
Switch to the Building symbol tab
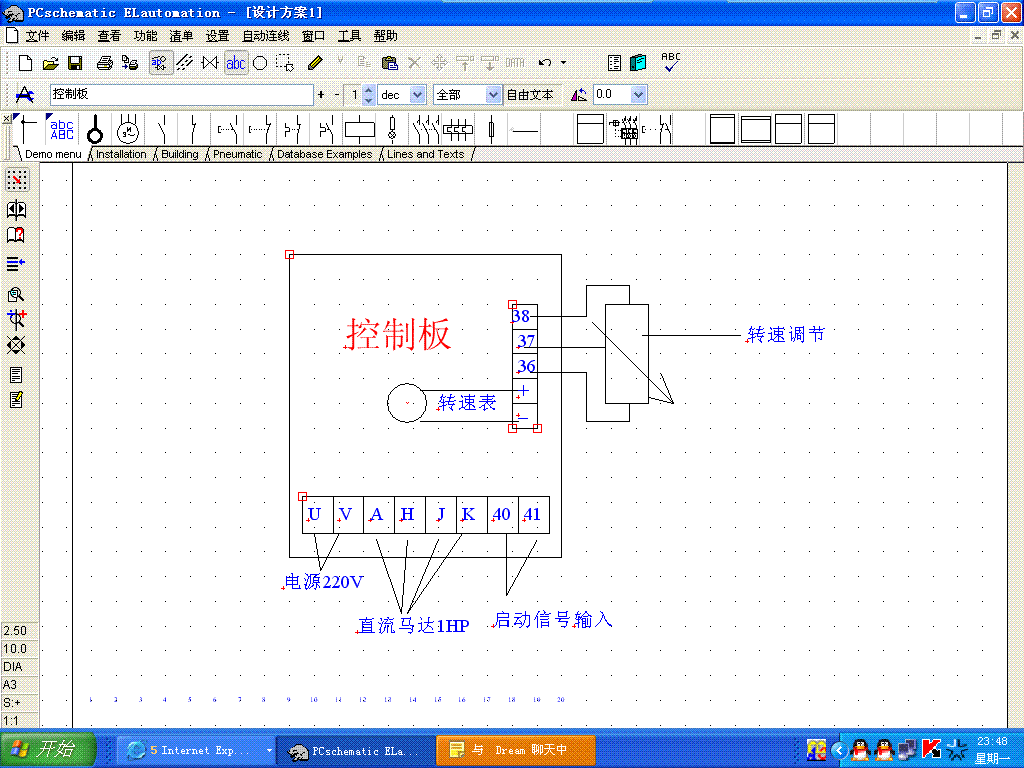pyautogui.click(x=180, y=154)
